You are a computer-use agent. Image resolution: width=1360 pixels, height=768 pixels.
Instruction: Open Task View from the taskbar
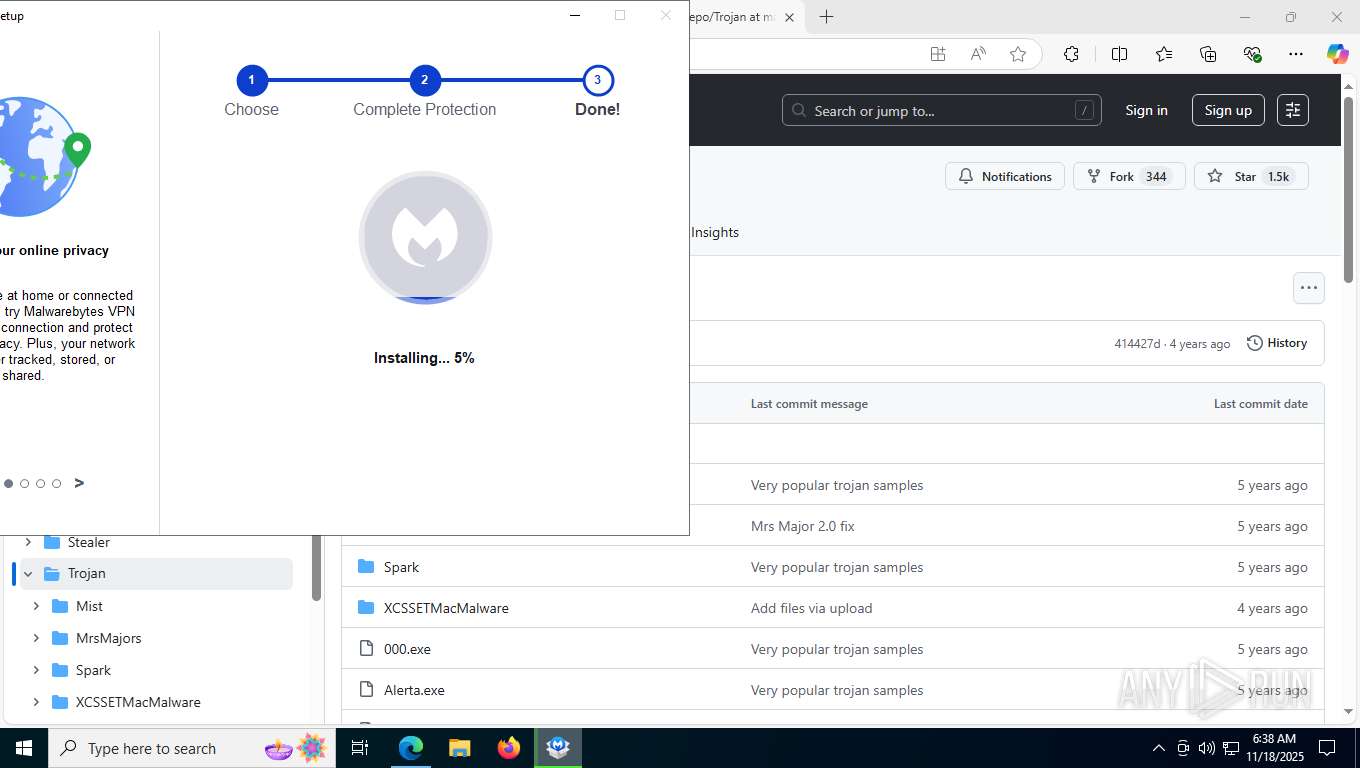(360, 748)
